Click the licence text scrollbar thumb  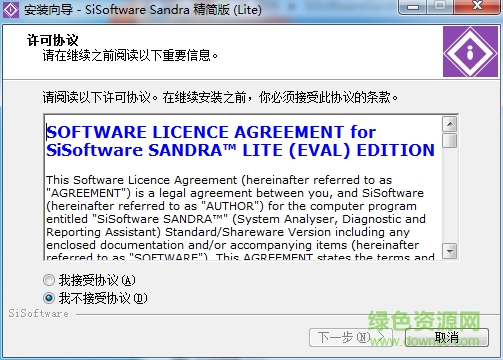coord(450,140)
